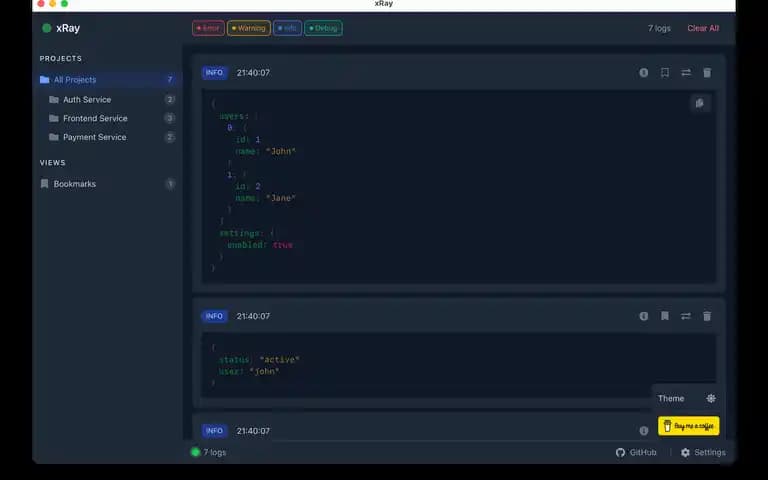Click the VIEWS section heading
This screenshot has height=480, width=768.
[x=52, y=163]
